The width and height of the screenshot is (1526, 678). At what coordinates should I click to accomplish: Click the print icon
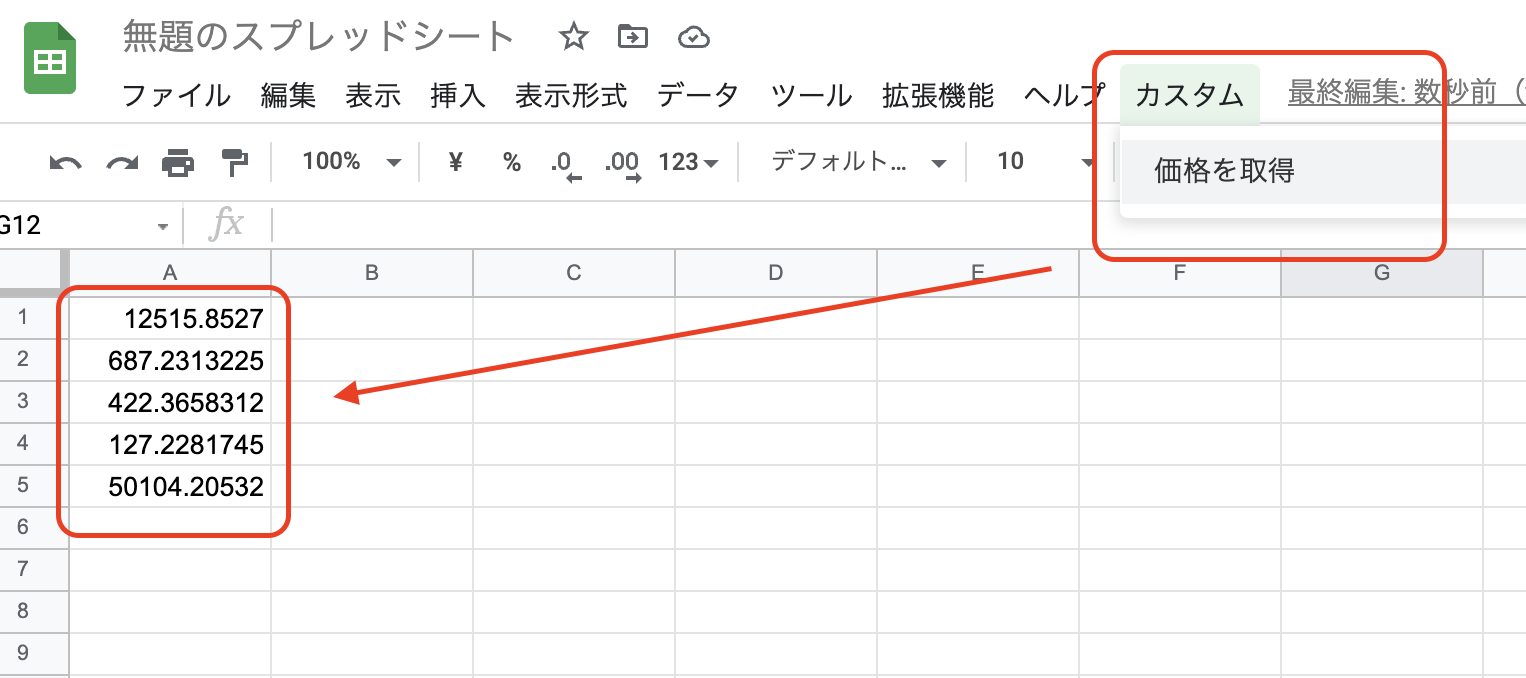pyautogui.click(x=178, y=162)
